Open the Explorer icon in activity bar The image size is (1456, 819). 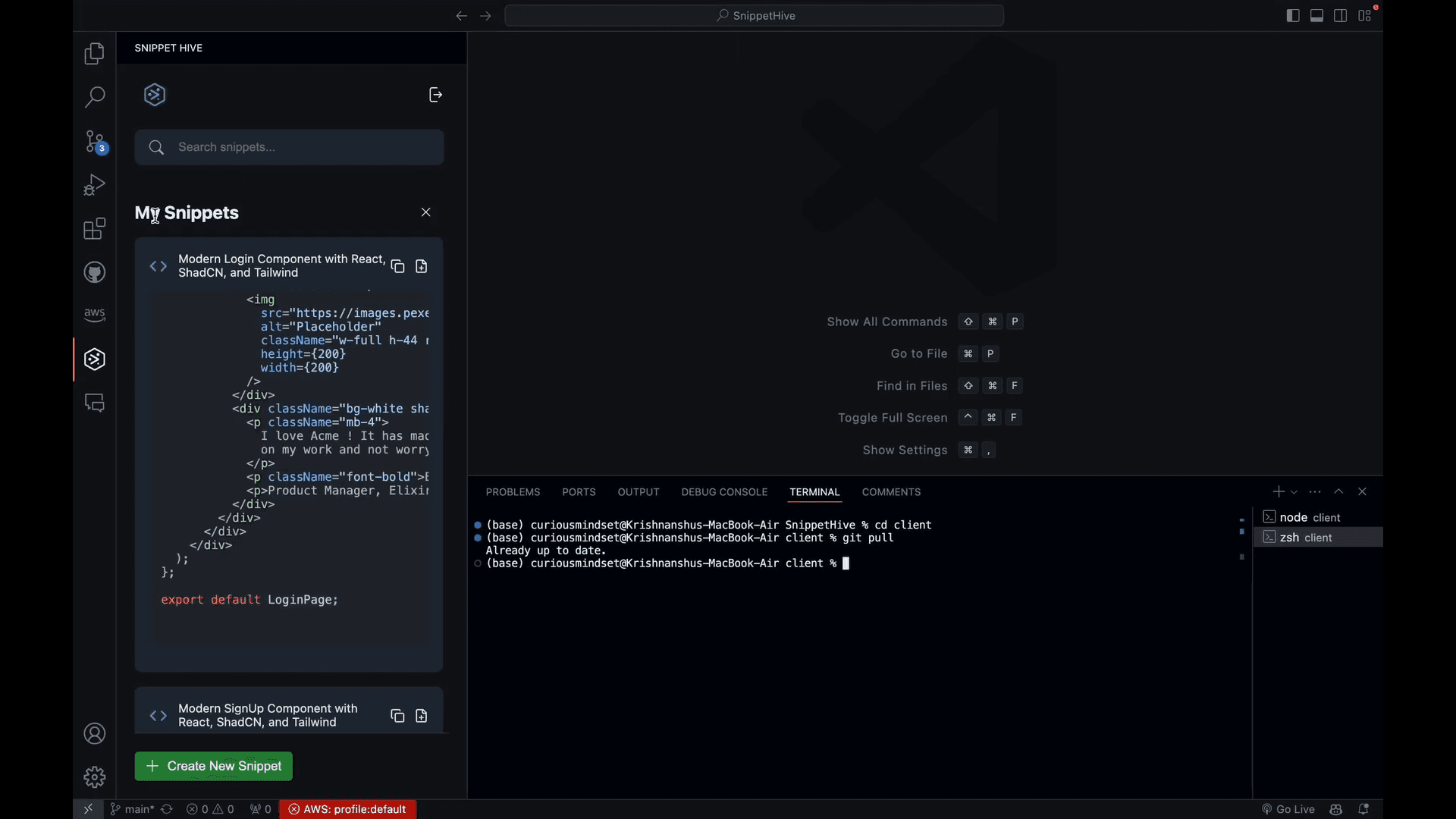[94, 54]
